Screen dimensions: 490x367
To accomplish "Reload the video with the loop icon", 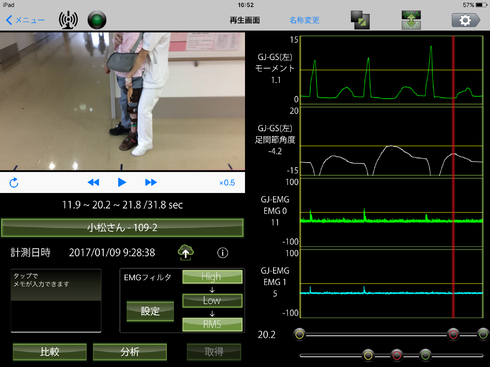I will coord(14,182).
